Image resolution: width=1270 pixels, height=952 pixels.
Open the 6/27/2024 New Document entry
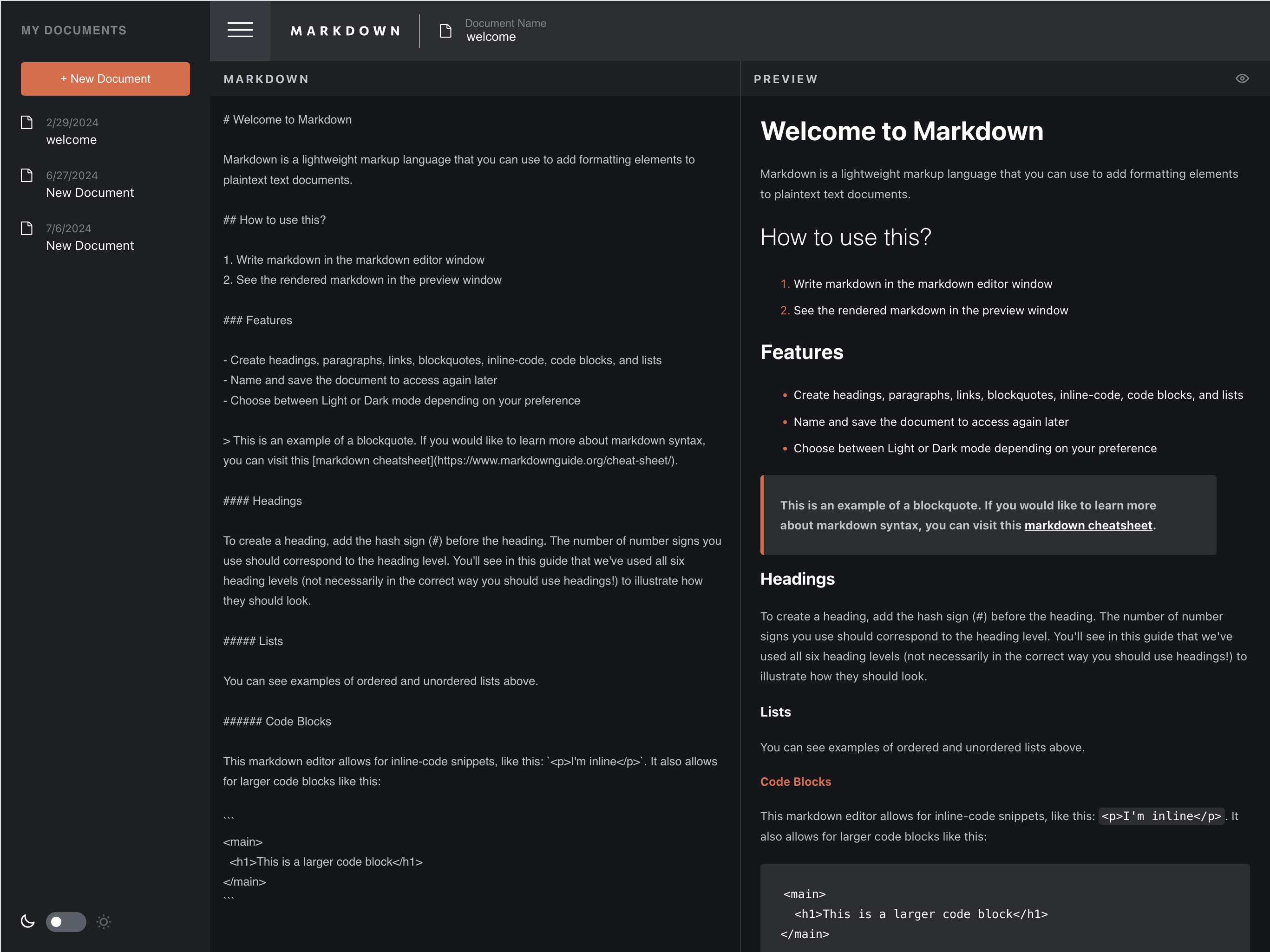click(90, 184)
